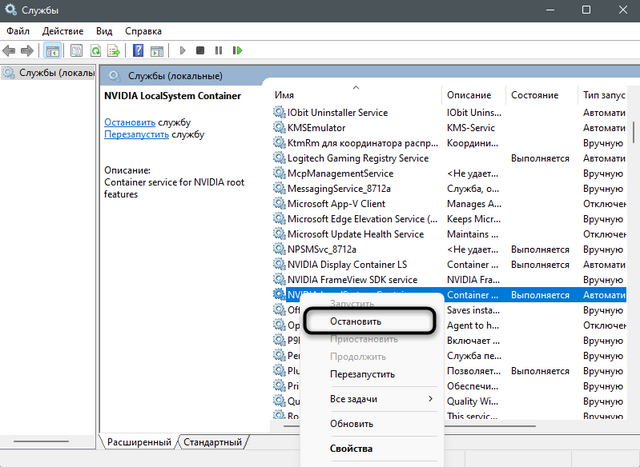Click the left pane horizontal scrollbar
The height and width of the screenshot is (467, 640).
point(41,441)
